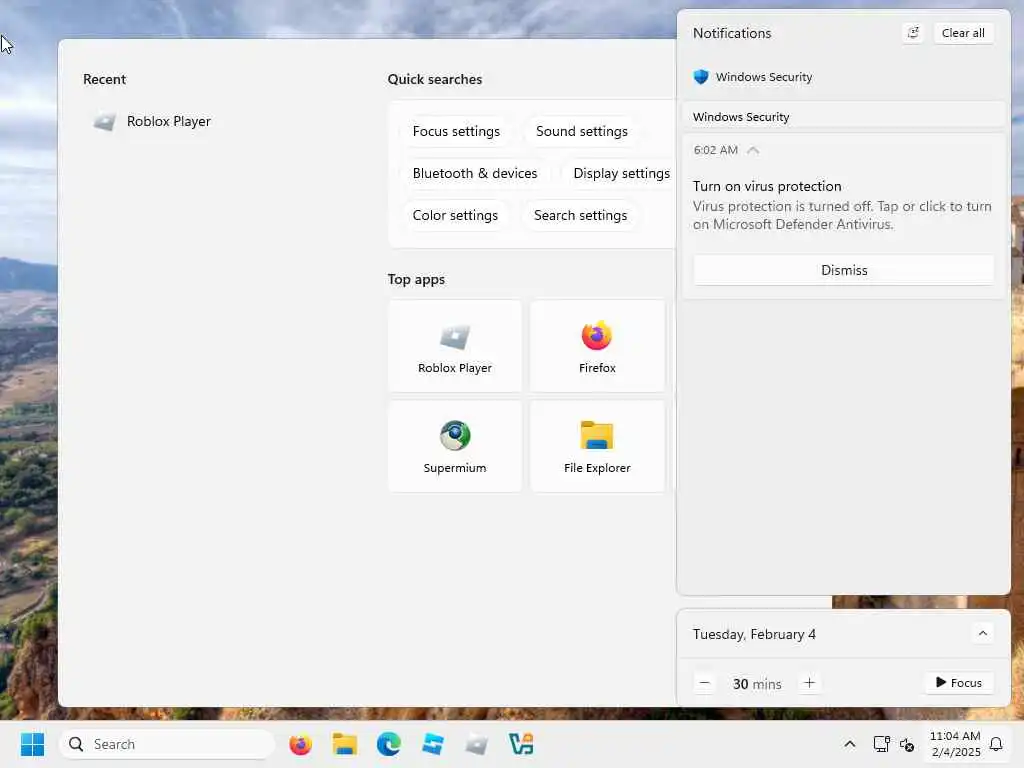This screenshot has height=768, width=1024.
Task: Increase focus time with plus button
Action: pyautogui.click(x=809, y=683)
